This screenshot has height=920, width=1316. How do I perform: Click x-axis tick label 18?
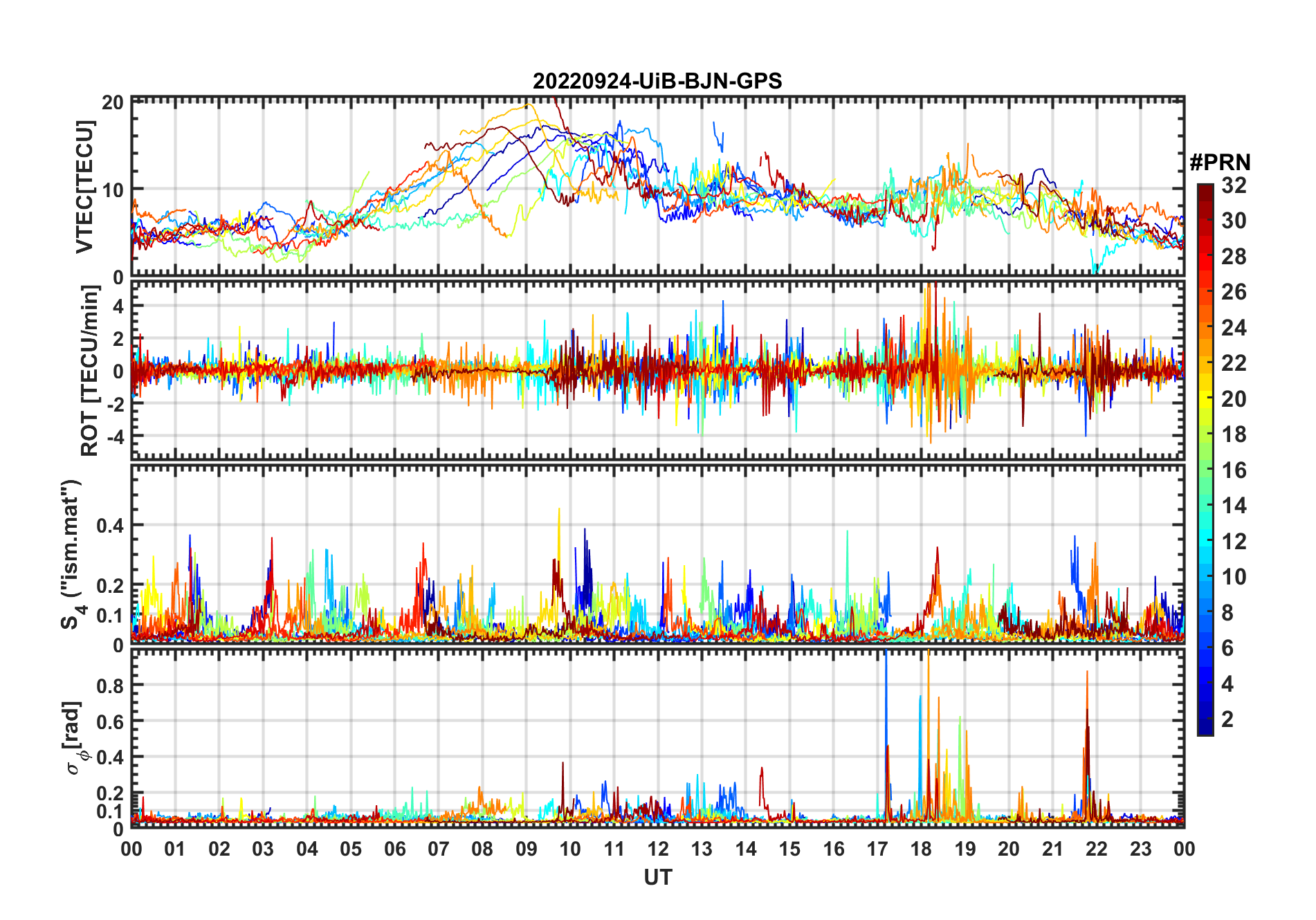pyautogui.click(x=921, y=849)
